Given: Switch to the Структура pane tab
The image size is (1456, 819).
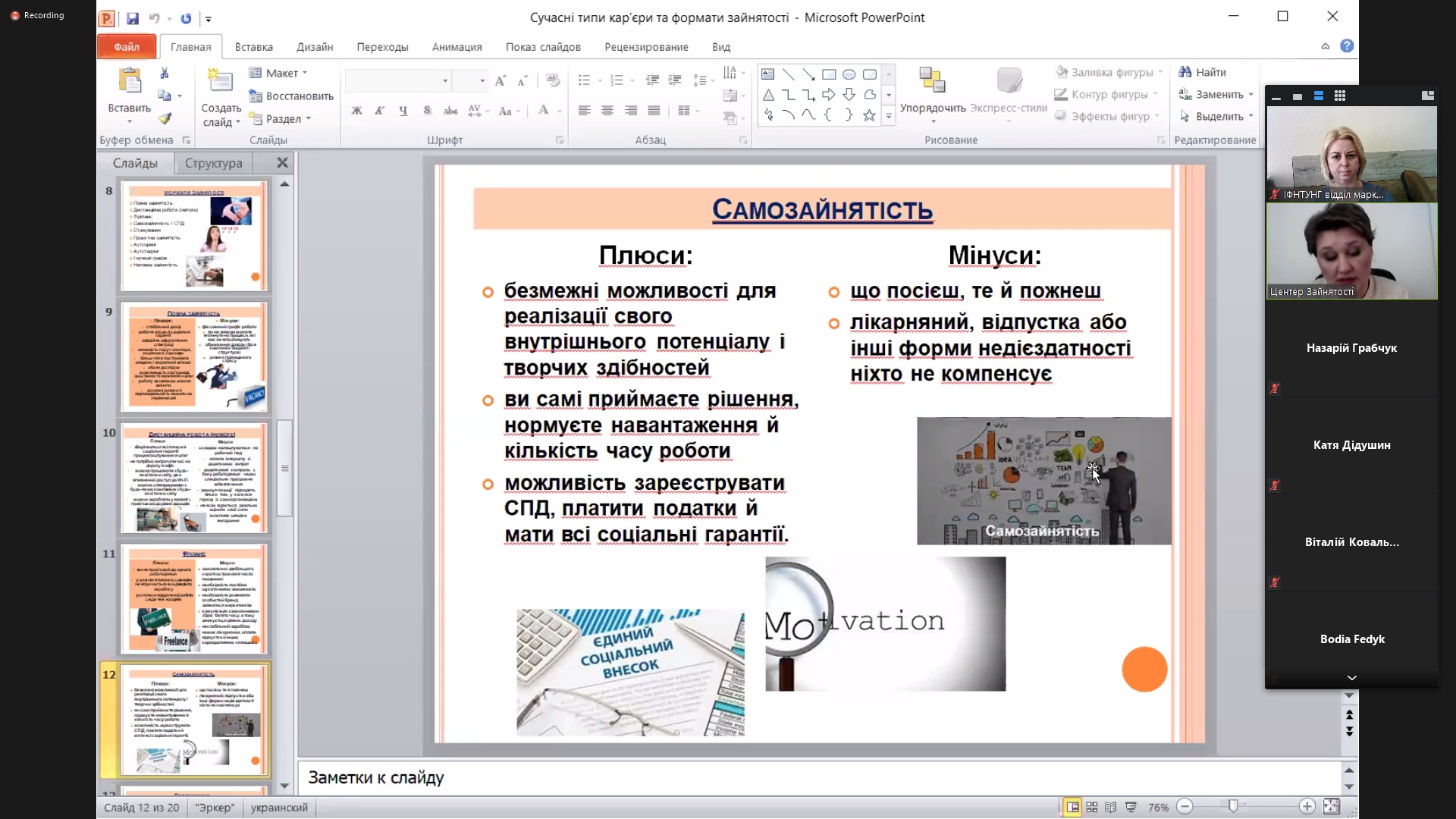Looking at the screenshot, I should click(x=213, y=163).
